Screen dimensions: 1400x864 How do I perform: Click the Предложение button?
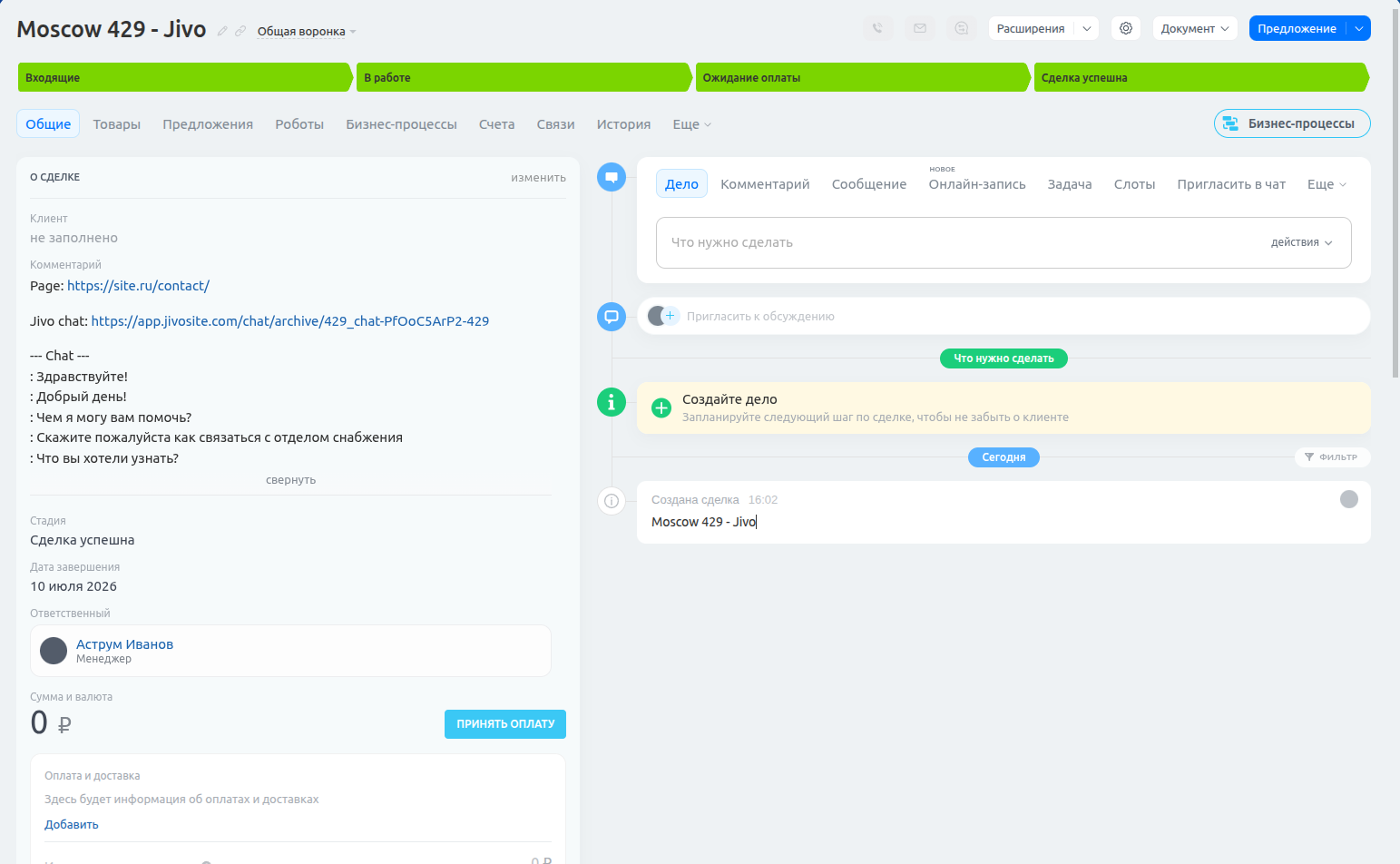pos(1297,28)
